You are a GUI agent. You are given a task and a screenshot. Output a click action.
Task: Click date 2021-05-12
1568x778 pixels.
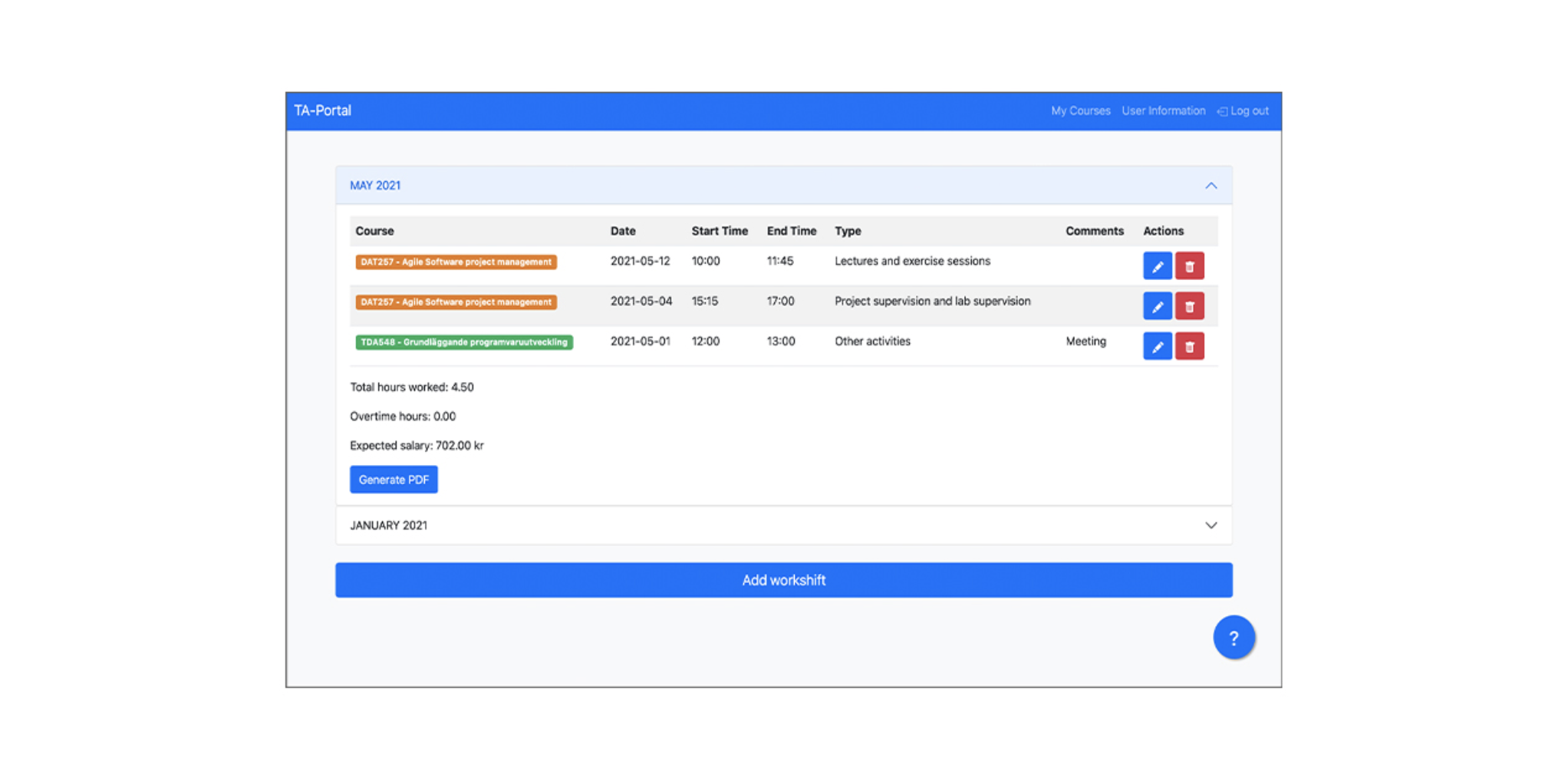pyautogui.click(x=640, y=261)
